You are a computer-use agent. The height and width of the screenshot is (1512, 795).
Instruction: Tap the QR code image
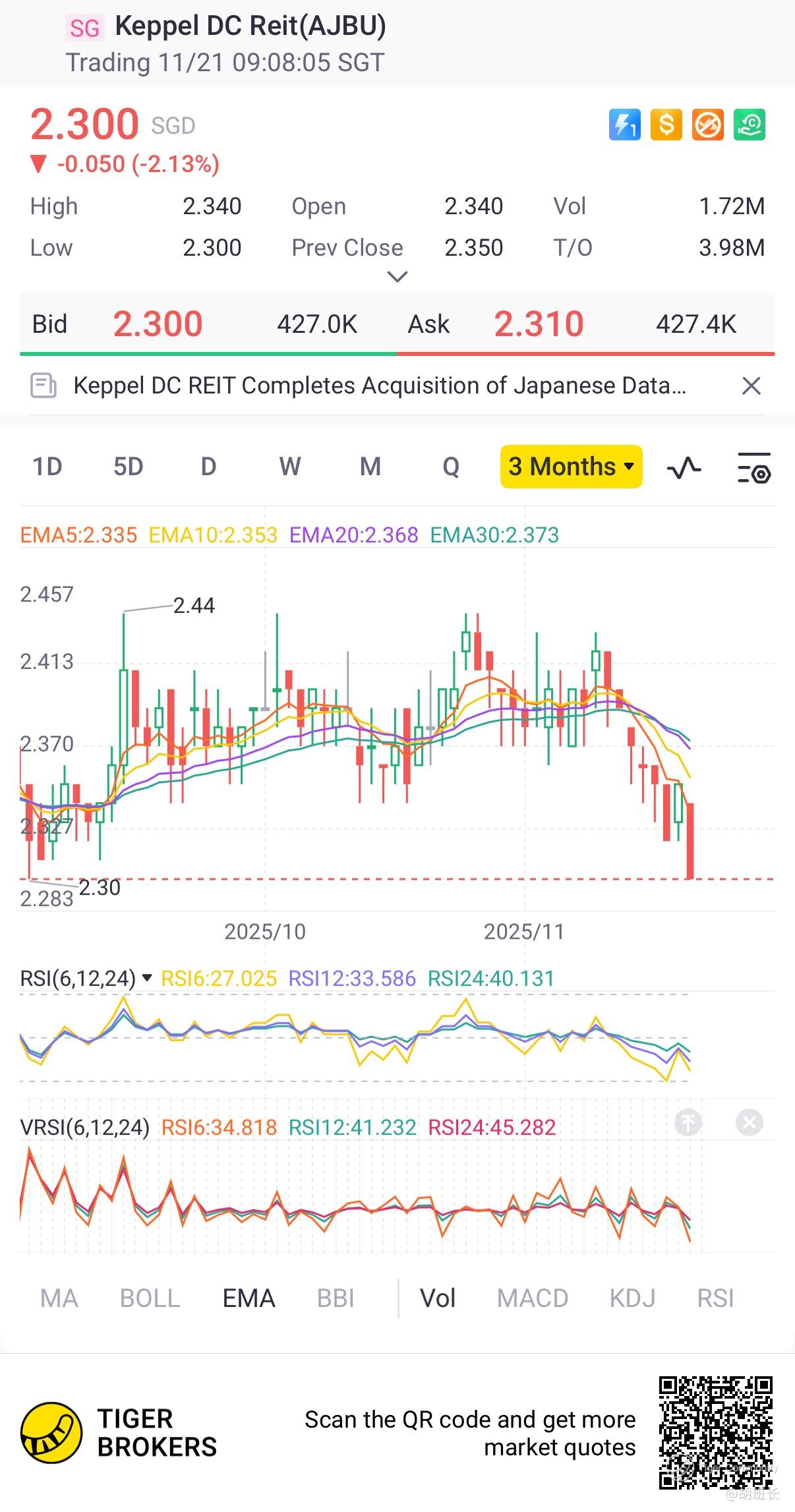716,1432
